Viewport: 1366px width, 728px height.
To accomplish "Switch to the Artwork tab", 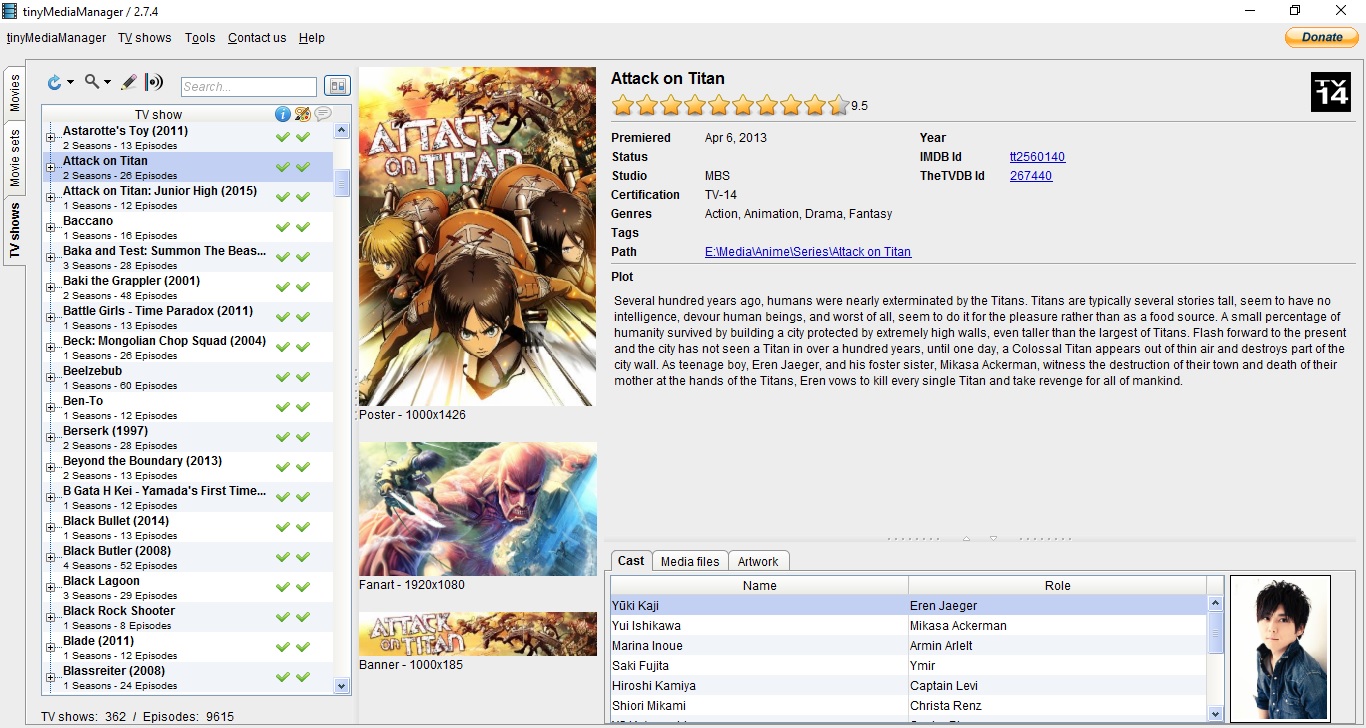I will click(x=758, y=561).
